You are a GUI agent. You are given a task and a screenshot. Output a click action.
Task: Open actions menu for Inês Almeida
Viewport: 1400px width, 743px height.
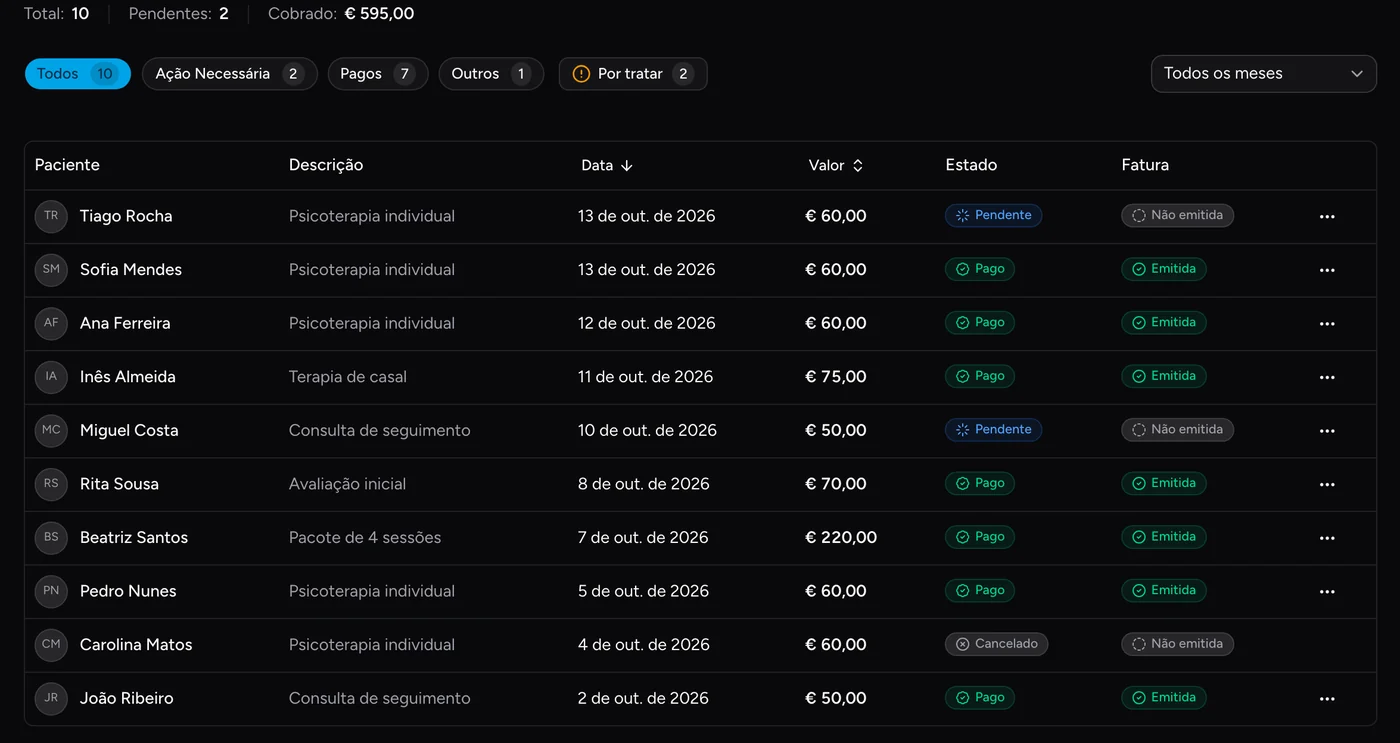pyautogui.click(x=1327, y=377)
